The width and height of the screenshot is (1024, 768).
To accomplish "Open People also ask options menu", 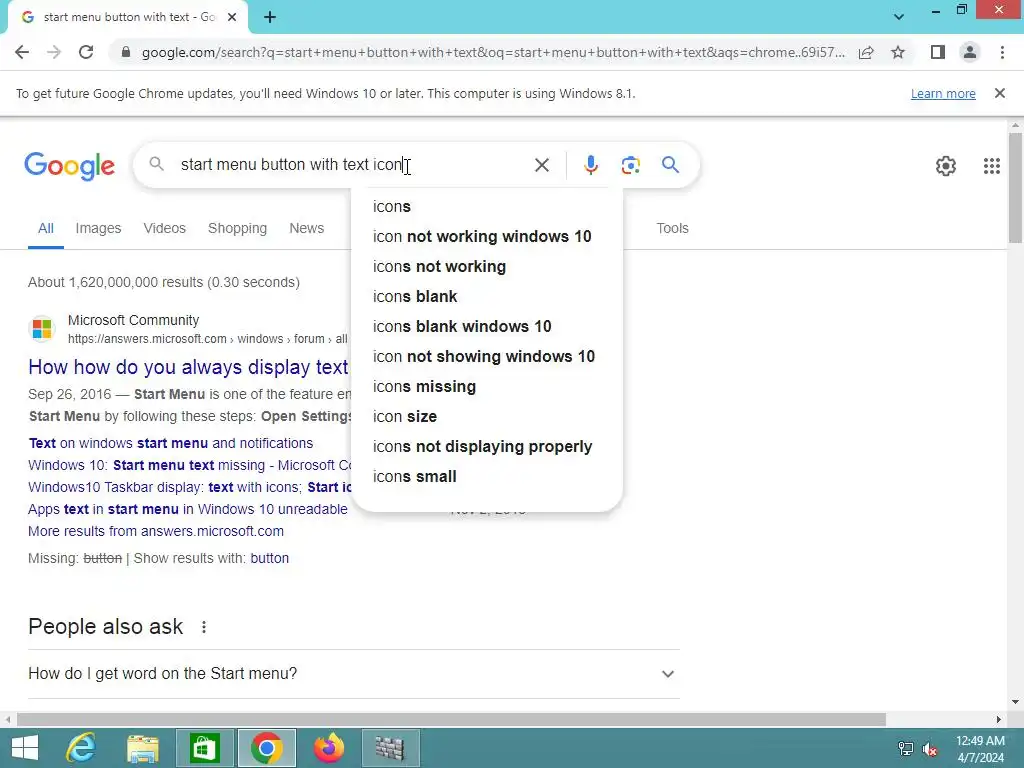I will click(204, 627).
